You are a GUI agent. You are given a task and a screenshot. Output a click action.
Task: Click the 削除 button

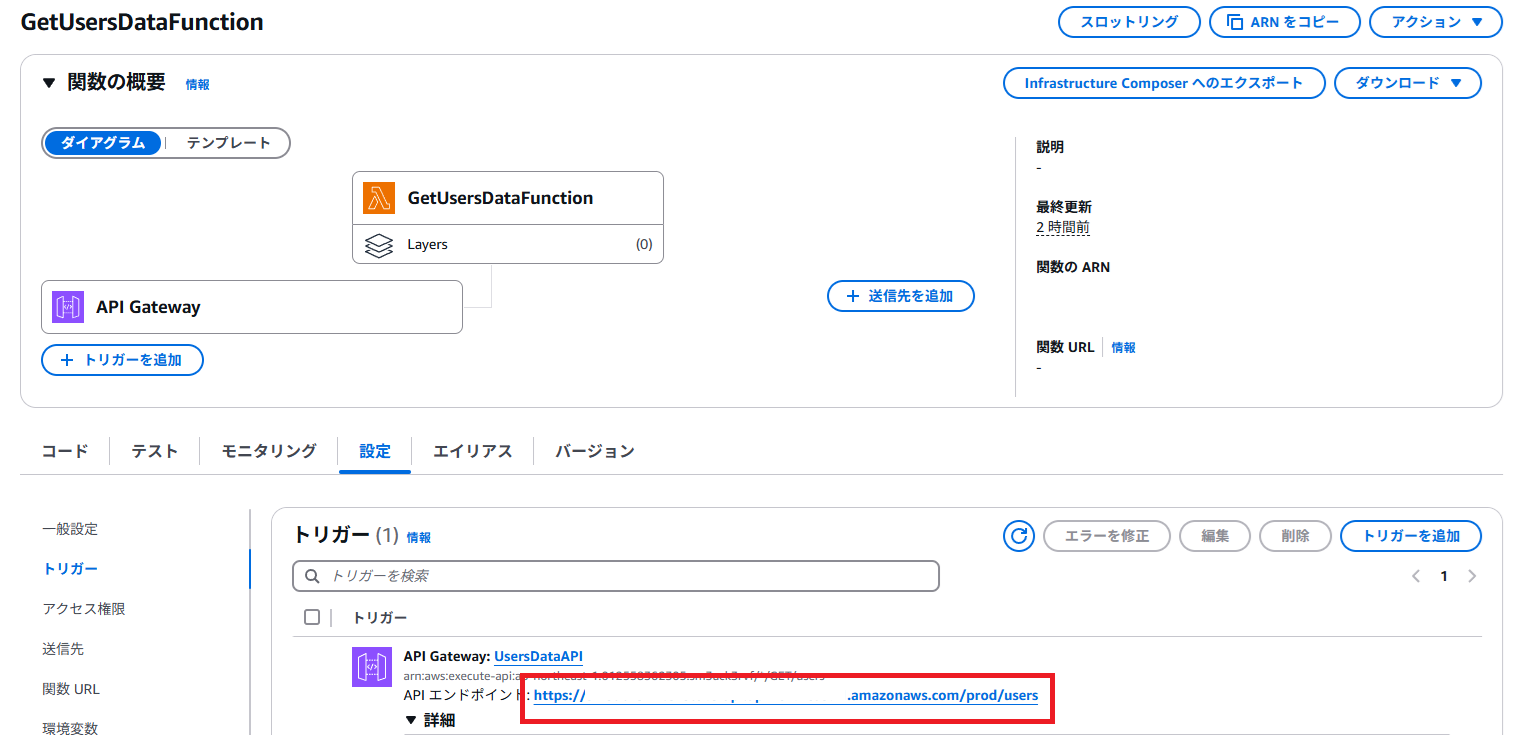point(1295,536)
